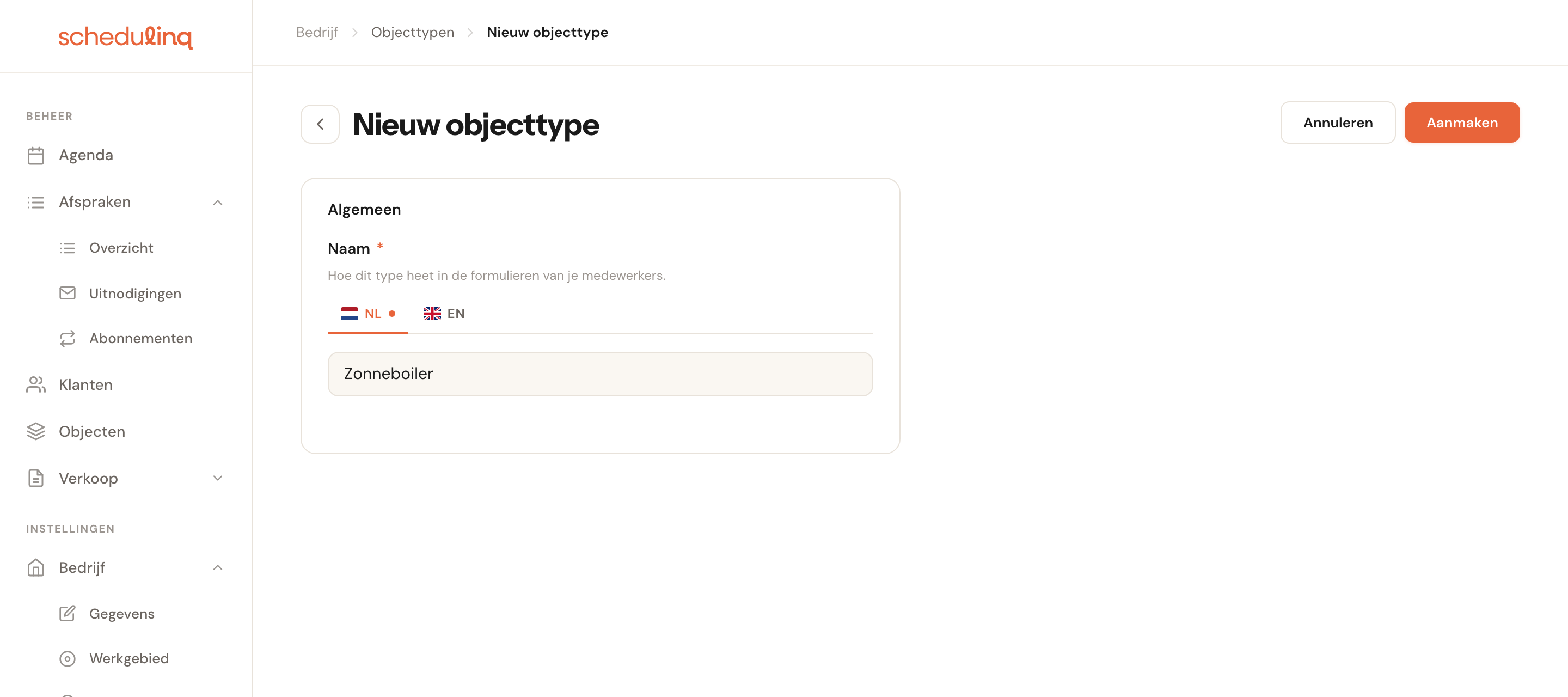Switch to the EN language tab

[x=444, y=314]
